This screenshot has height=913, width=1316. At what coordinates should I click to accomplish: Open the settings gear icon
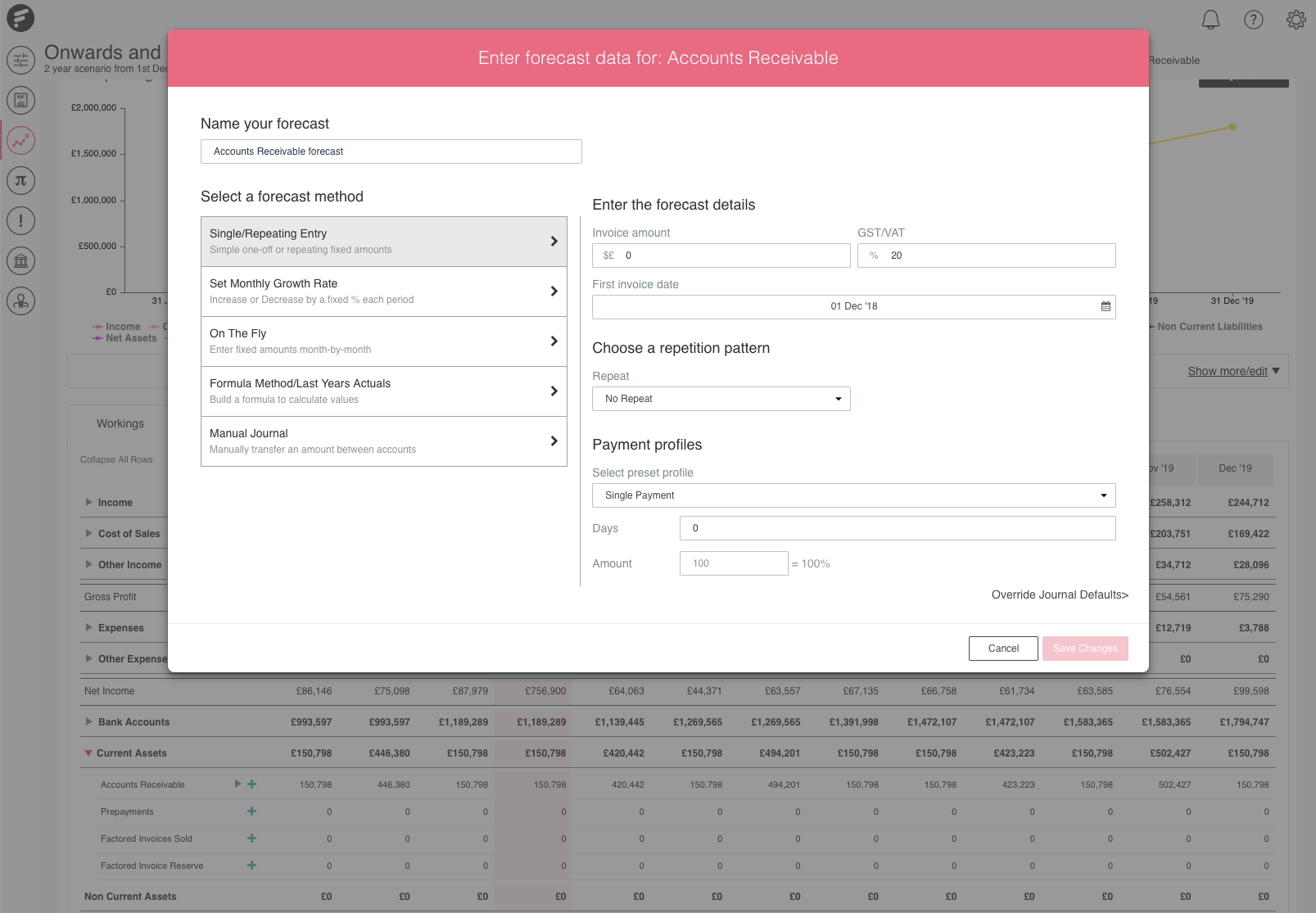click(x=1295, y=18)
